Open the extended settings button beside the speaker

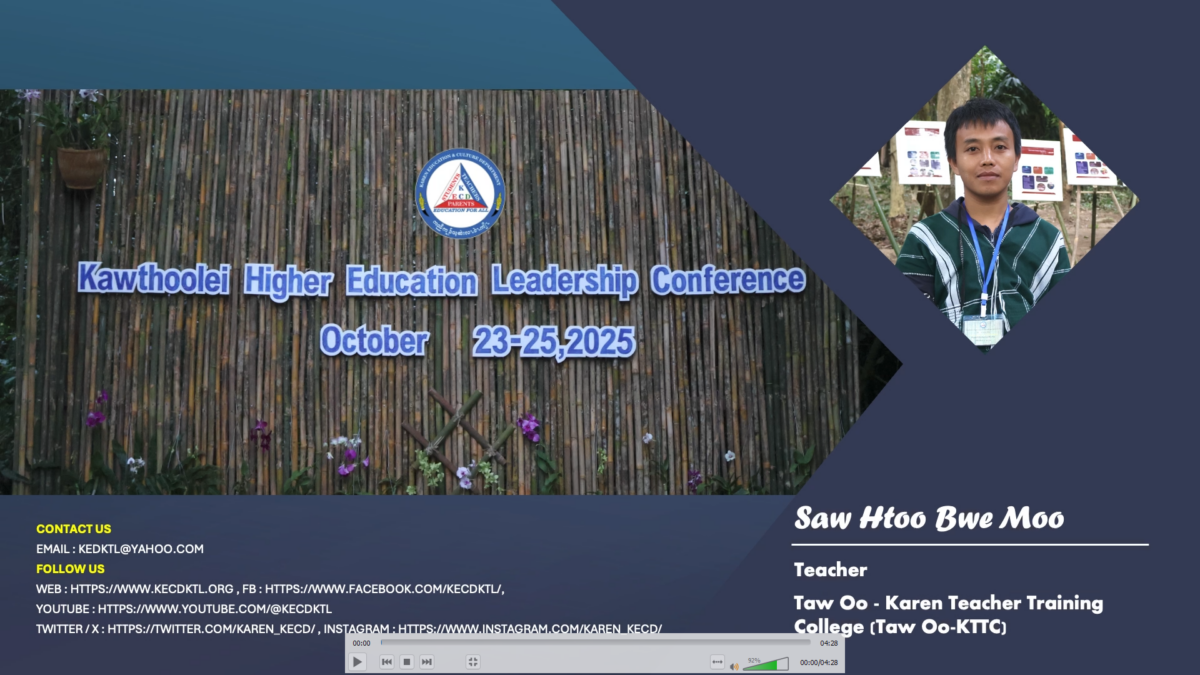pos(717,662)
